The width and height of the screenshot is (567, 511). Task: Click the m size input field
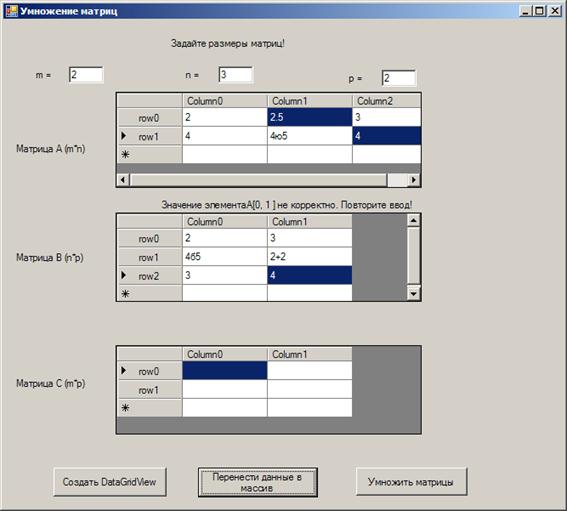(86, 75)
